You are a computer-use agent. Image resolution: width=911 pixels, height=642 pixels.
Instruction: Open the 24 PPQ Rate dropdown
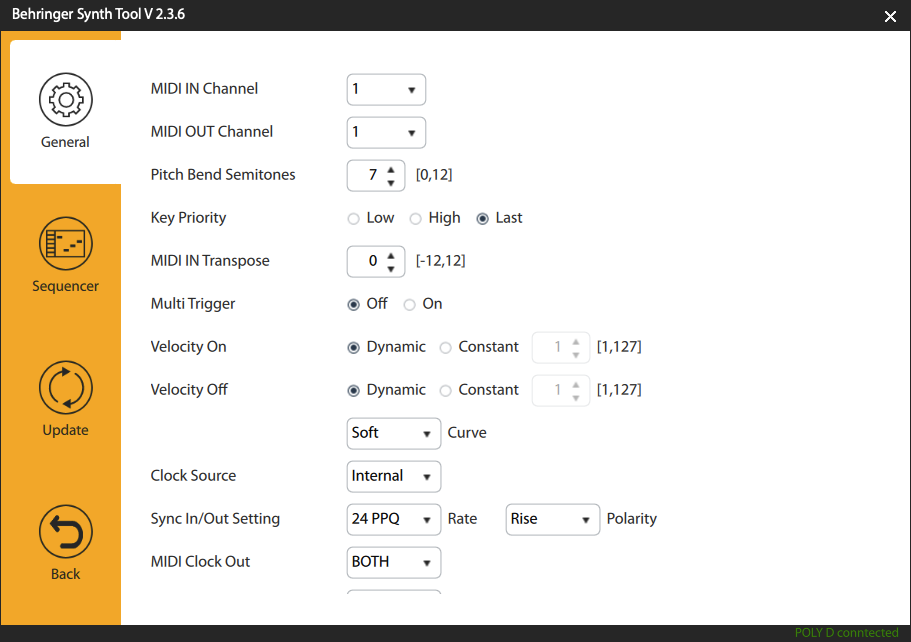[394, 519]
